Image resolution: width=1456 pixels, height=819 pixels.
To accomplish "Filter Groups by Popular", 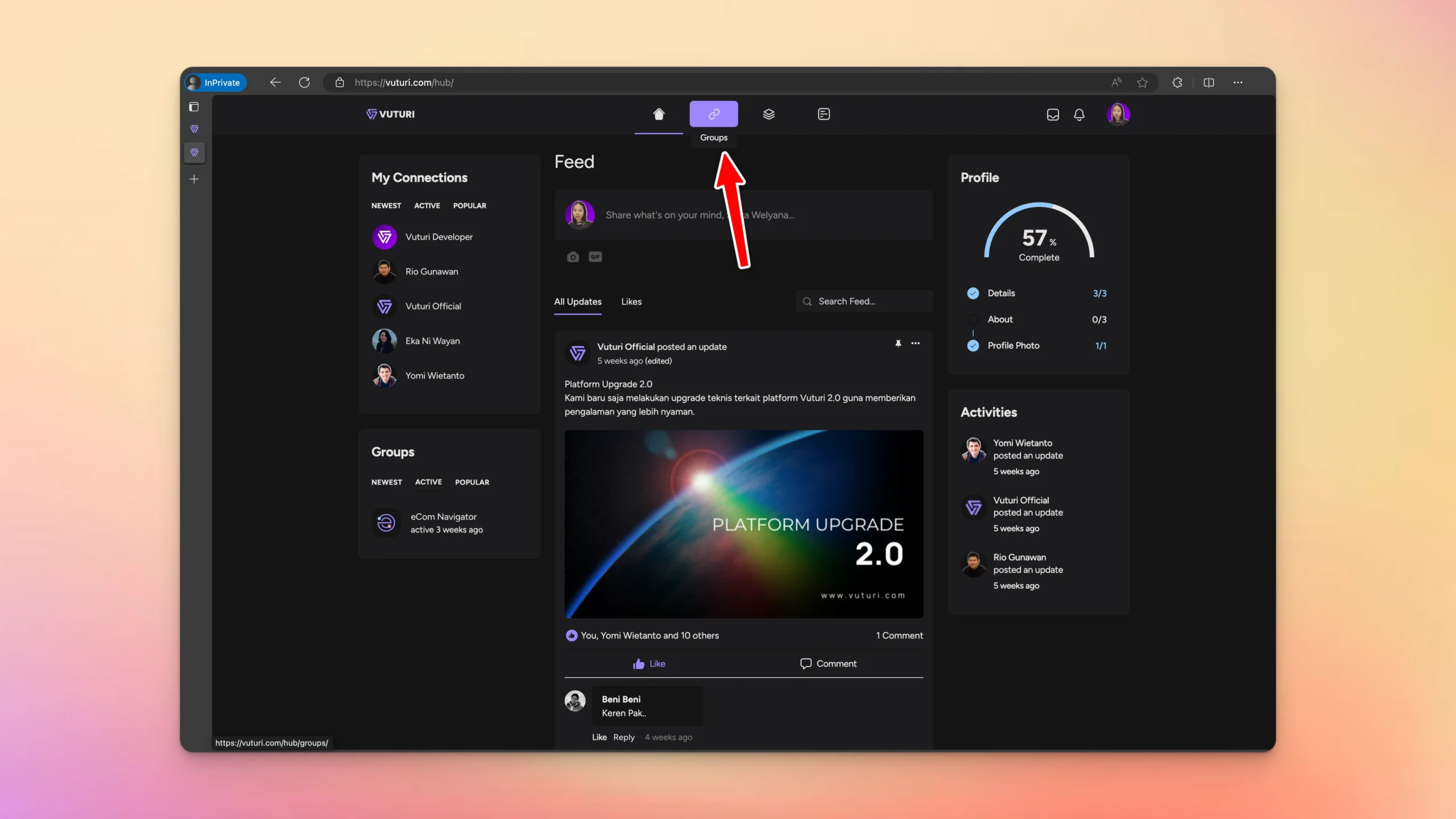I will [x=472, y=482].
